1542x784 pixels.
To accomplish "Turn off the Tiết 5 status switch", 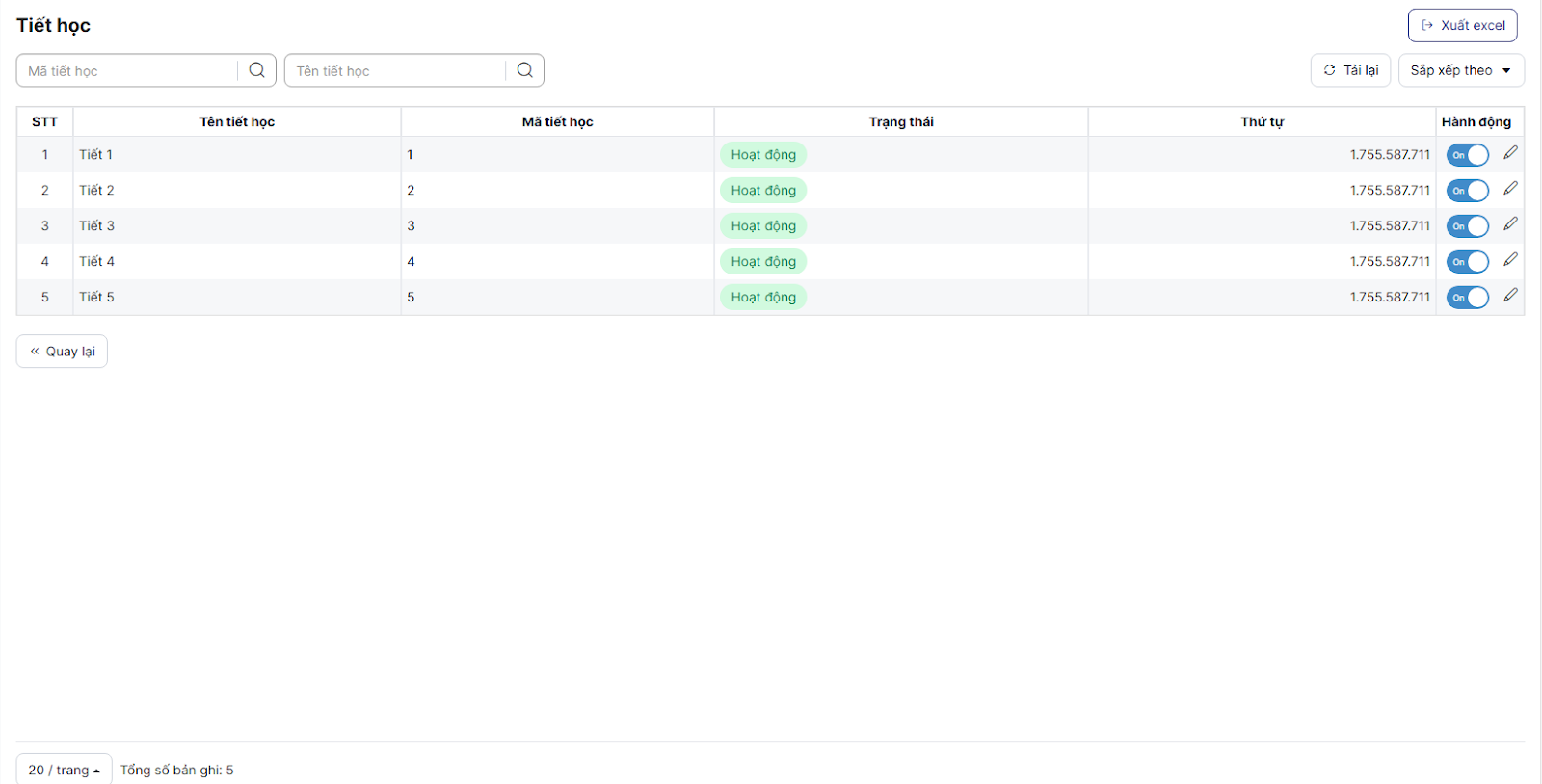I will point(1467,298).
